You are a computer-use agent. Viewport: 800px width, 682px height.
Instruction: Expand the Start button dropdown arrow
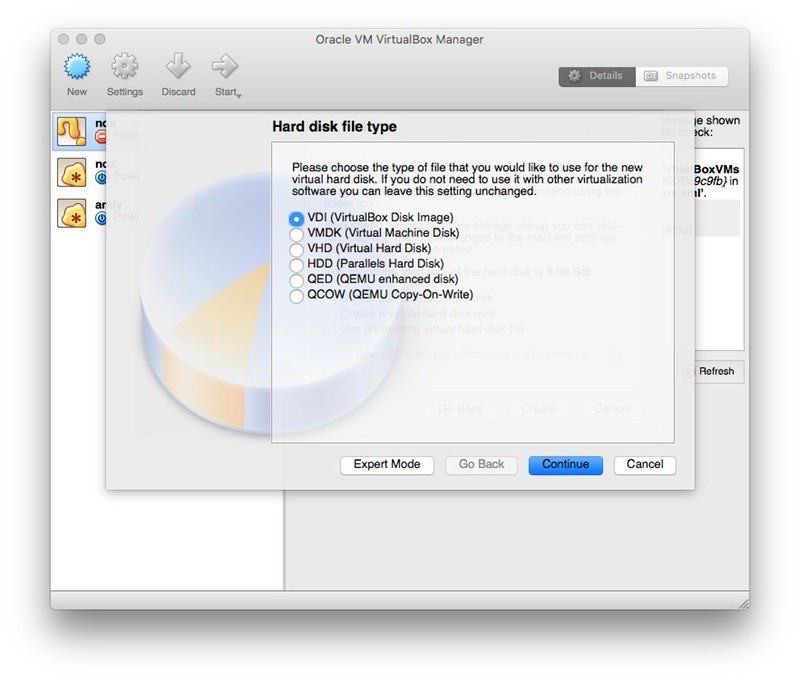[239, 95]
